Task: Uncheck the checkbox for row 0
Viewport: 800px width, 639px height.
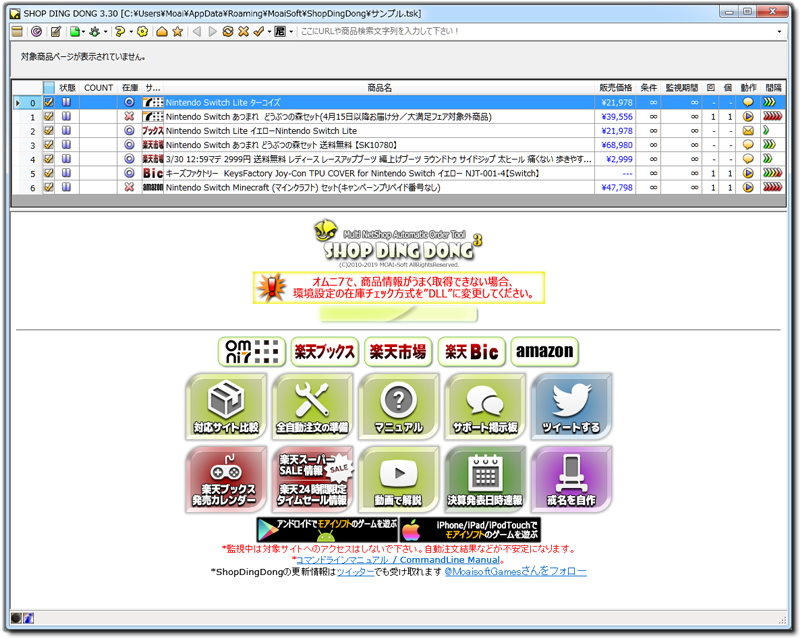Action: (48, 102)
